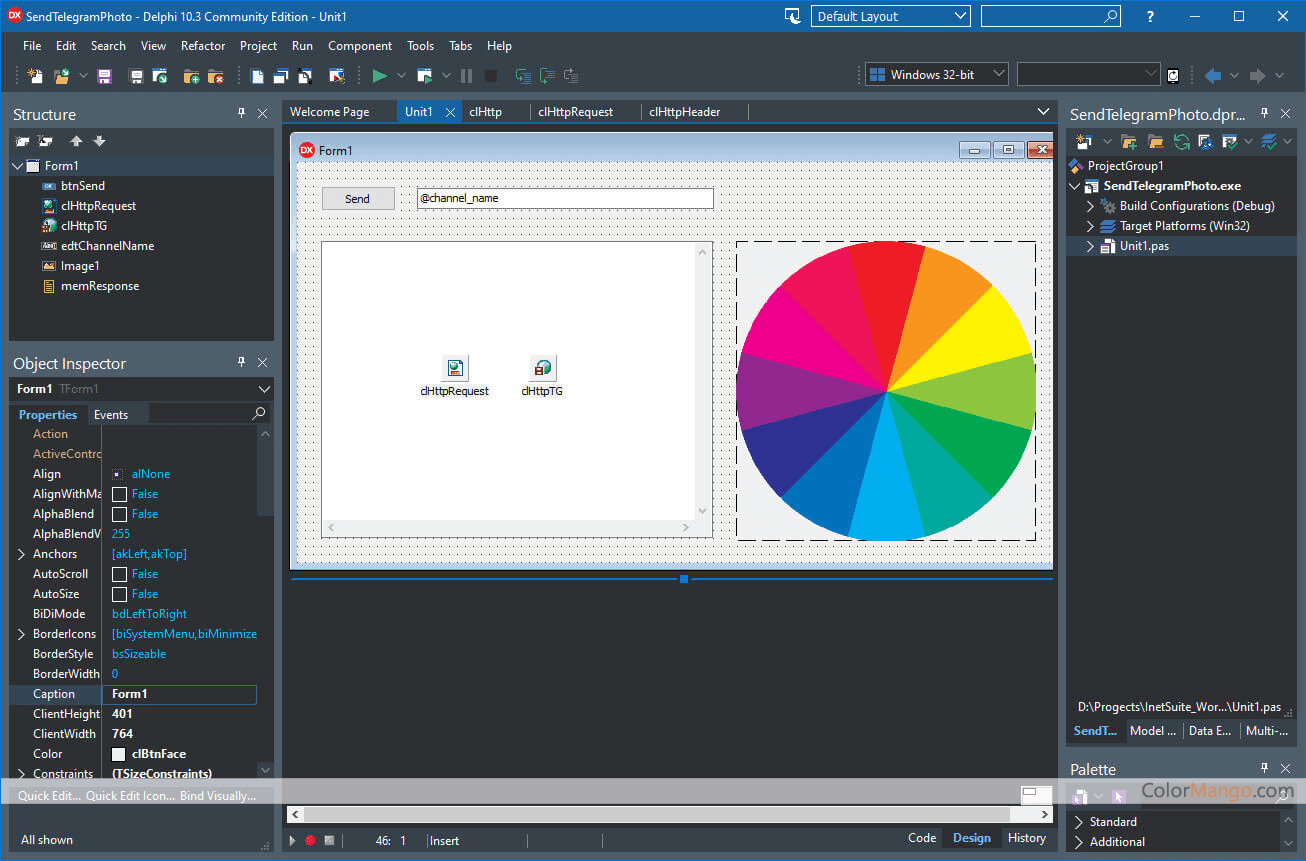
Task: Expand the BorderIcons property
Action: (x=22, y=634)
